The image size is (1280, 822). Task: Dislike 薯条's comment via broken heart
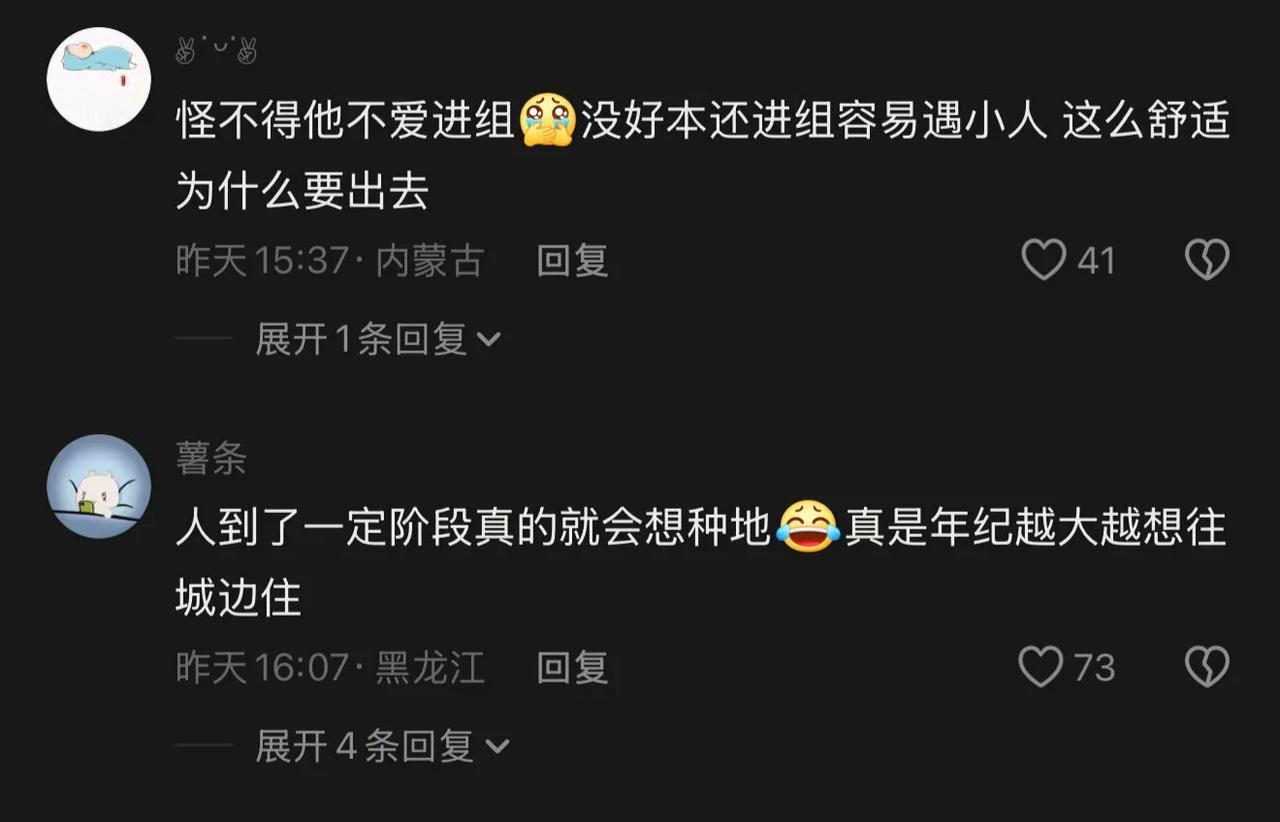tap(1207, 667)
